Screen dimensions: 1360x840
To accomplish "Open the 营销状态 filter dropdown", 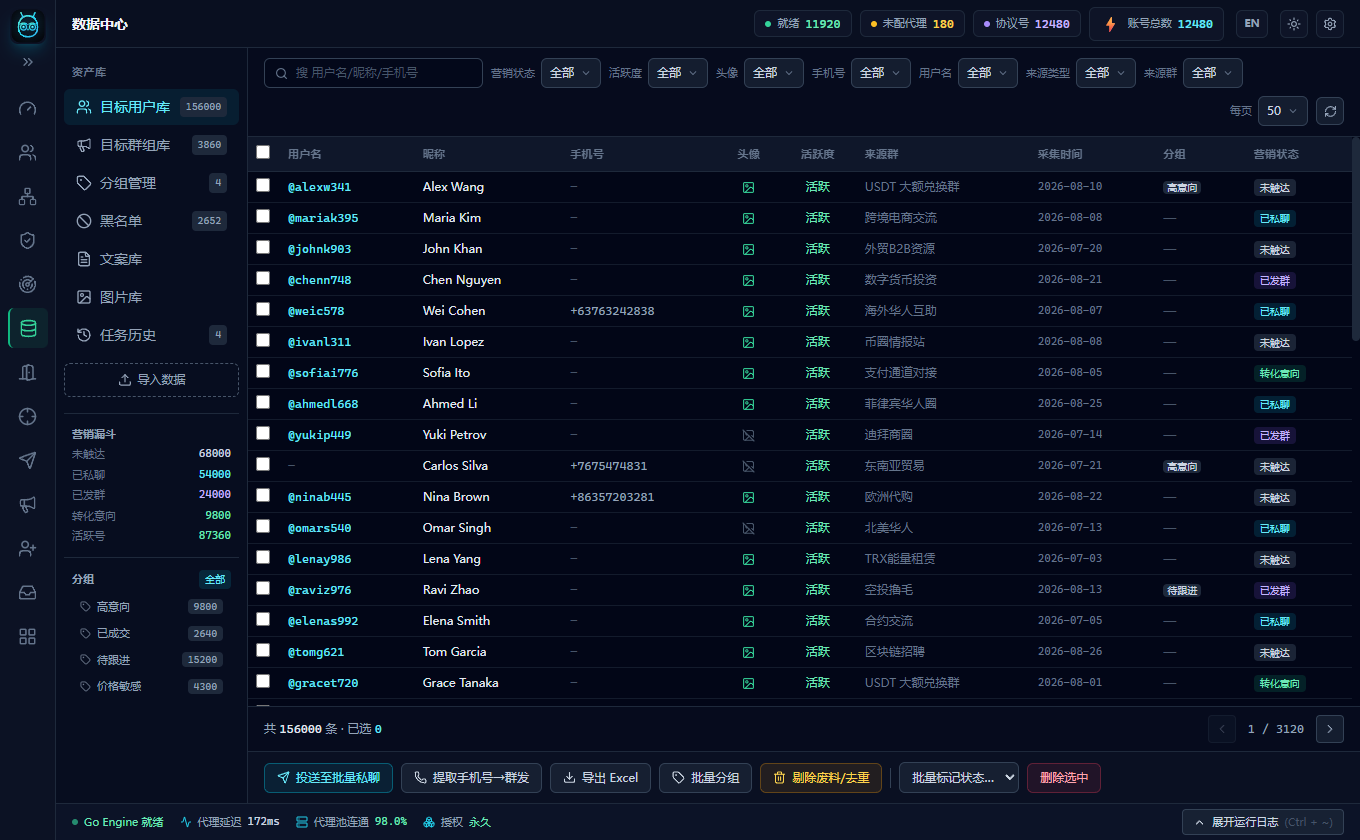I will tap(571, 73).
